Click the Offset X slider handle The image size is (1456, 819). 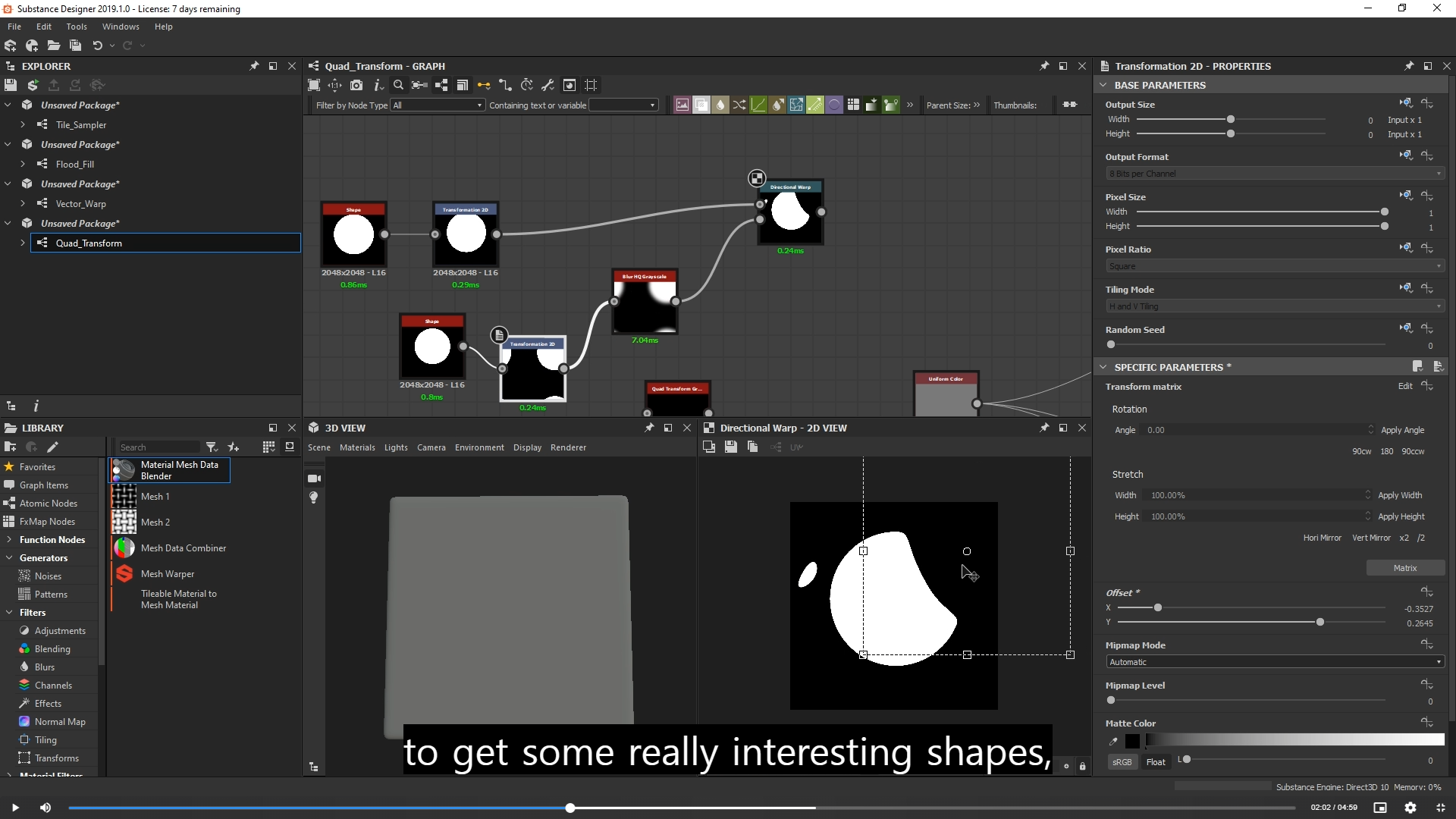1157,608
